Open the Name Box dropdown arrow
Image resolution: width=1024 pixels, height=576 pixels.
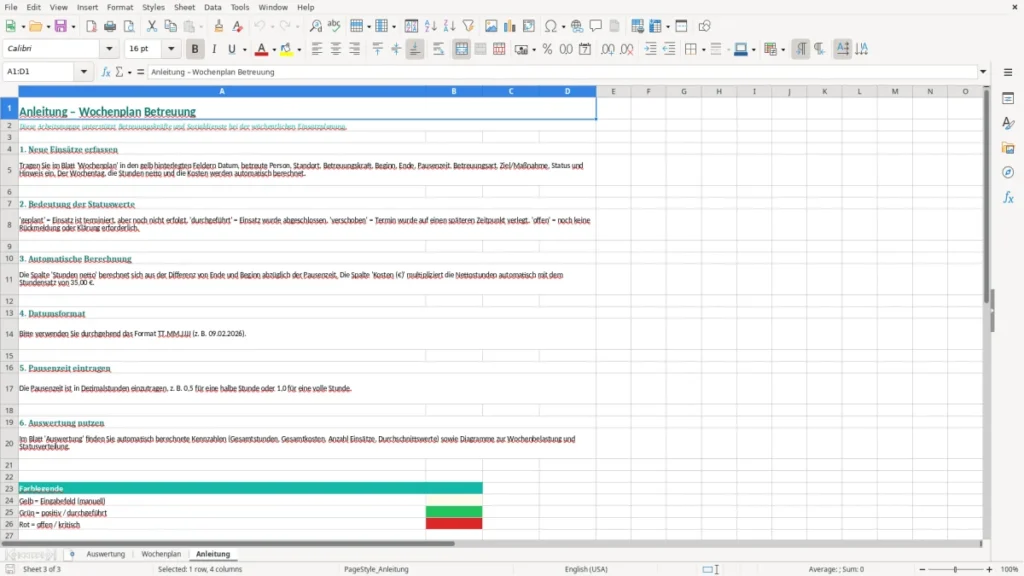click(84, 72)
